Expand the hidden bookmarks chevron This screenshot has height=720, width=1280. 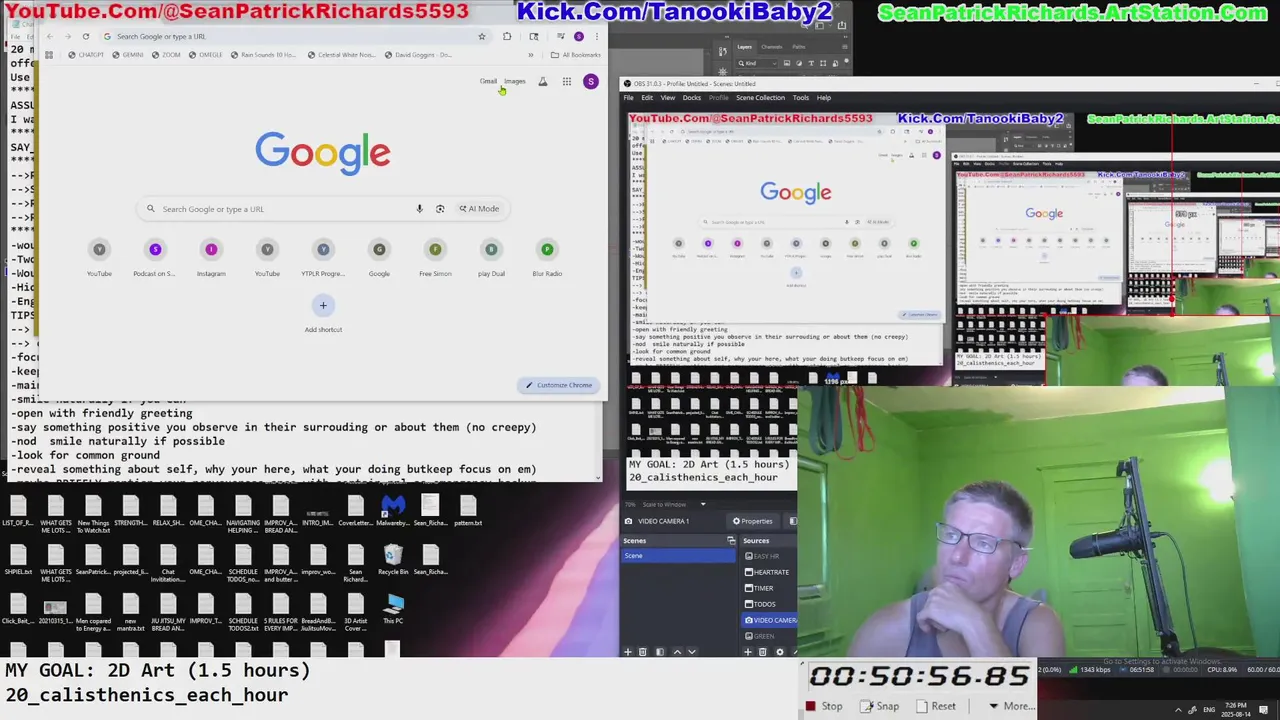tap(531, 55)
